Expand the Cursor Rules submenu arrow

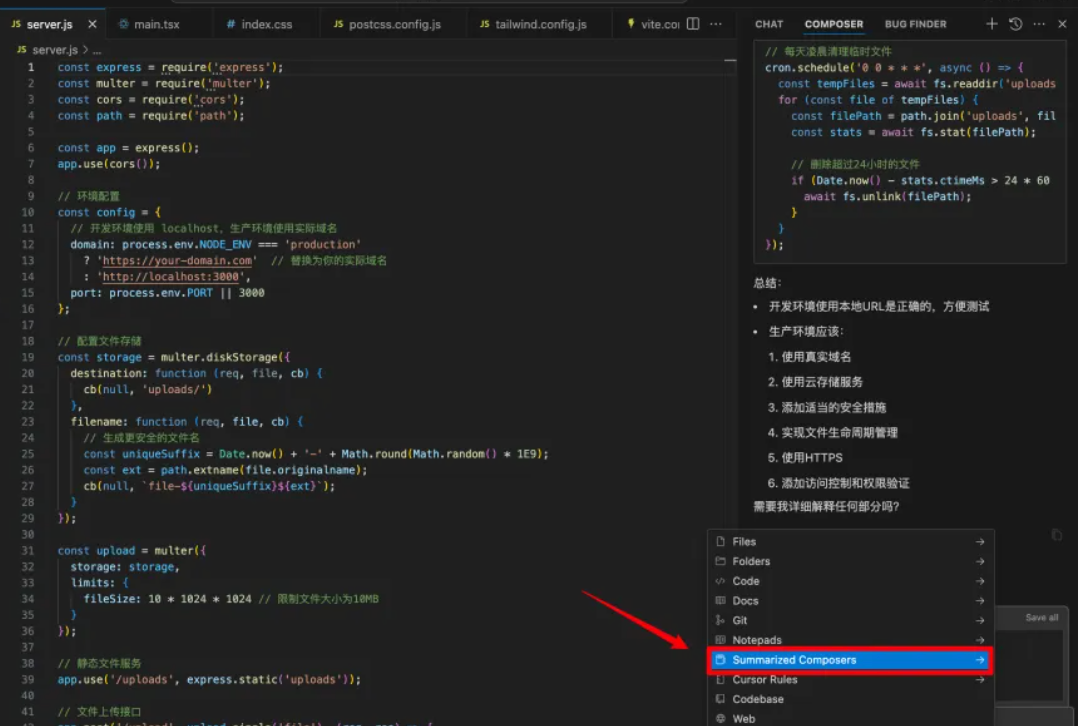[x=980, y=679]
